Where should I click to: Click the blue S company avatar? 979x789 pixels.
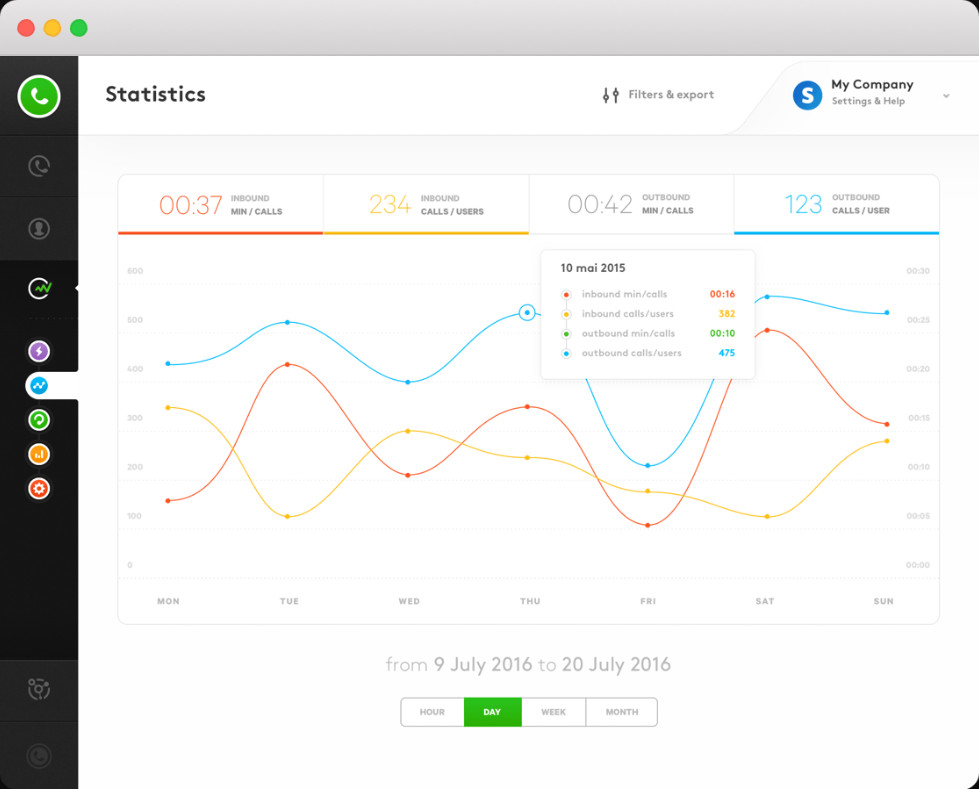(x=807, y=96)
